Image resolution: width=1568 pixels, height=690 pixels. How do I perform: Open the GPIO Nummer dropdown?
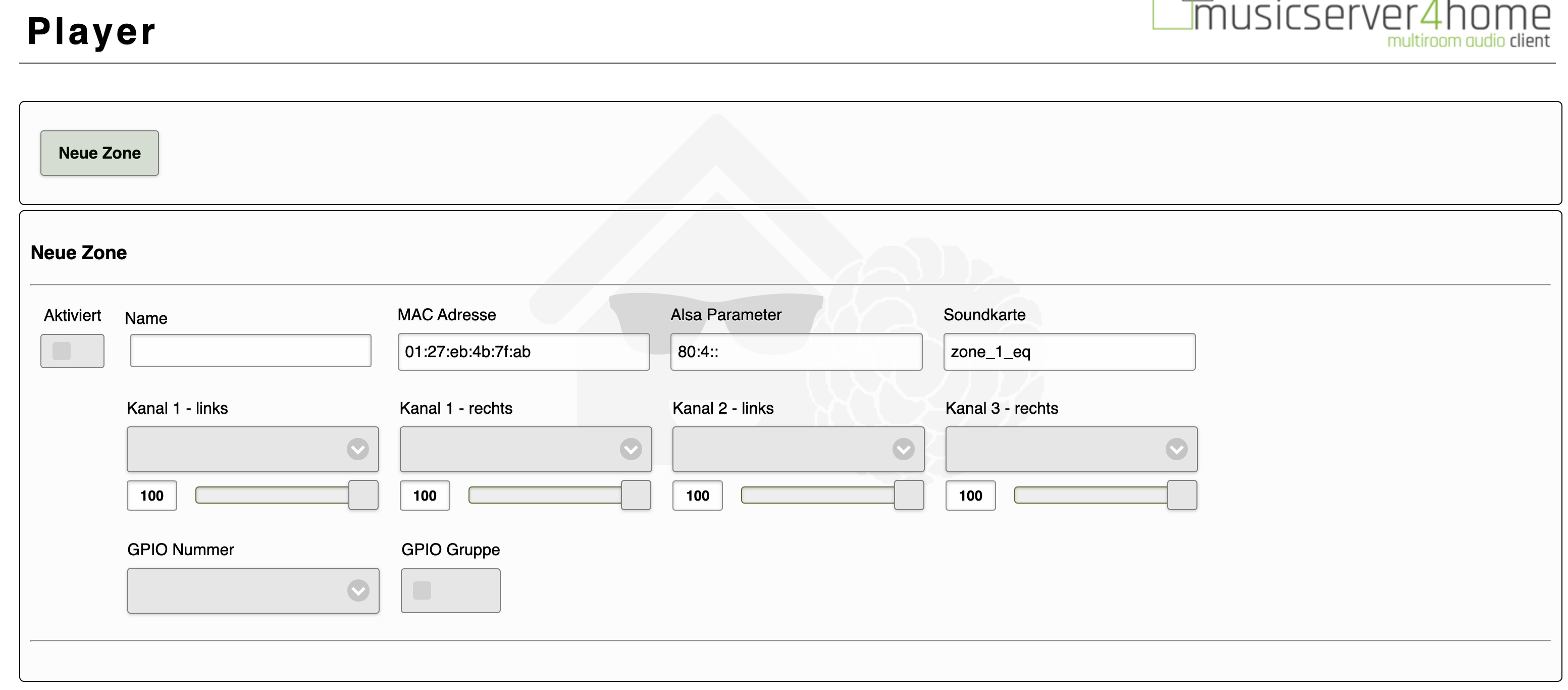coord(252,590)
